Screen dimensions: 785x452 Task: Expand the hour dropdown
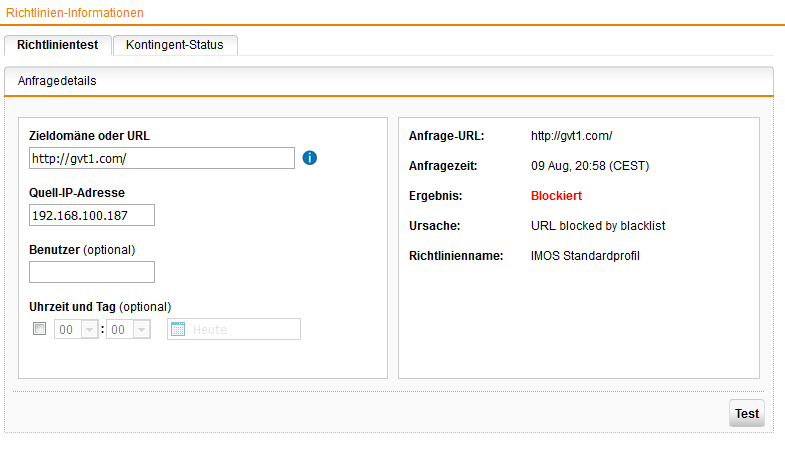tap(89, 330)
